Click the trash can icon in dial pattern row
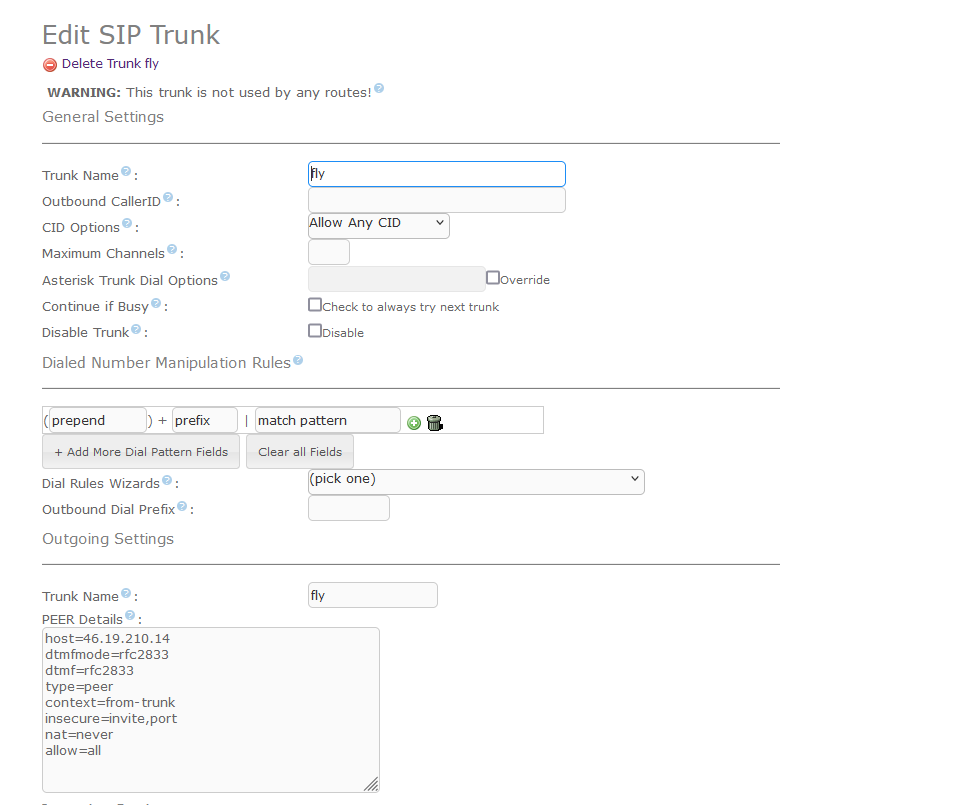This screenshot has width=954, height=805. [434, 423]
